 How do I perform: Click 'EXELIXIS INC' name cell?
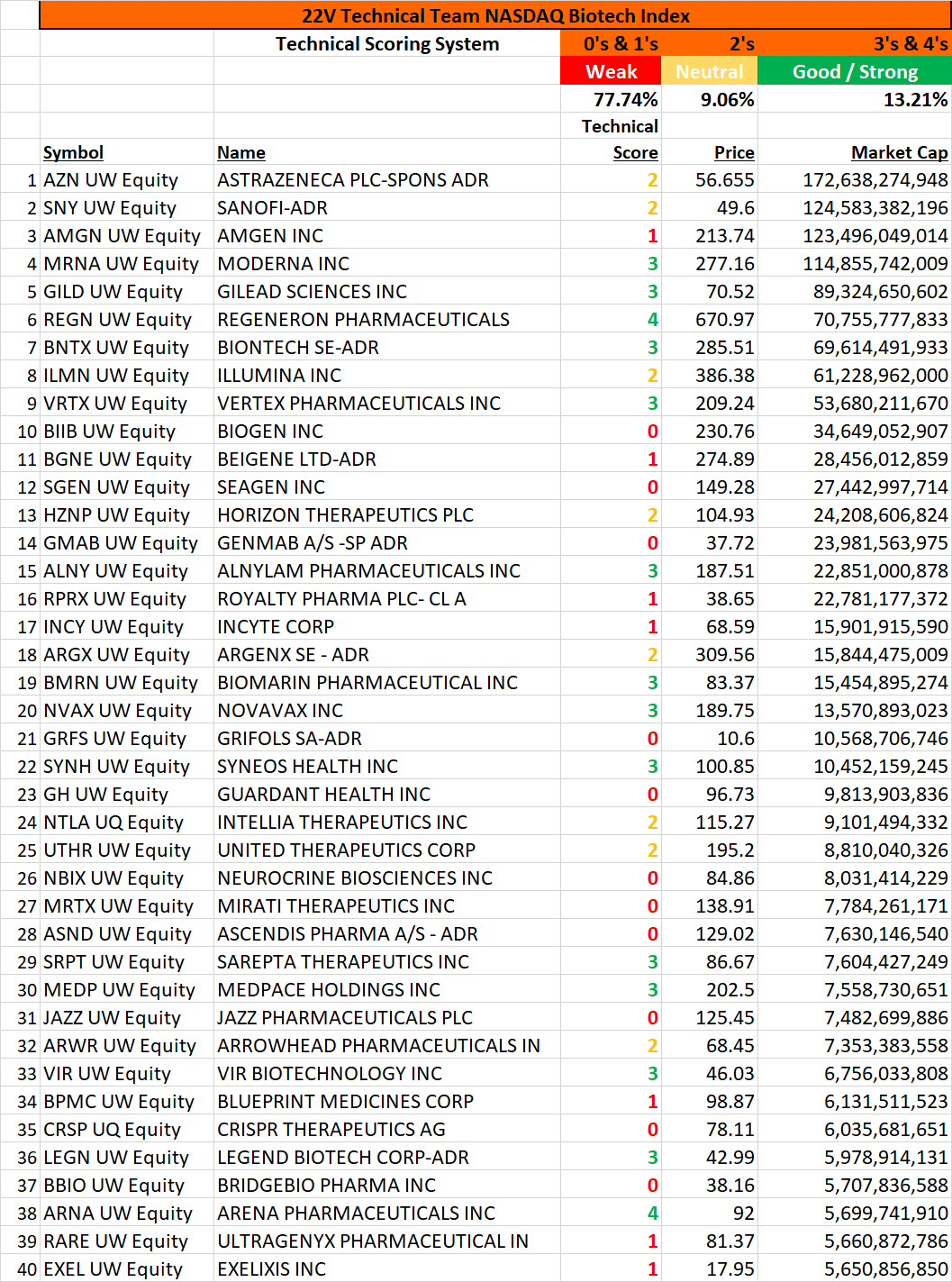[x=387, y=1269]
